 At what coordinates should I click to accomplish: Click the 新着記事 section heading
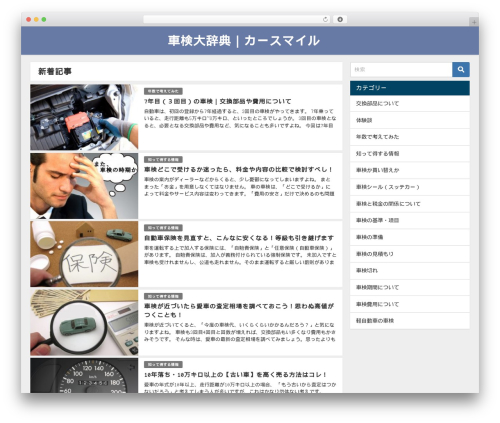coord(55,71)
